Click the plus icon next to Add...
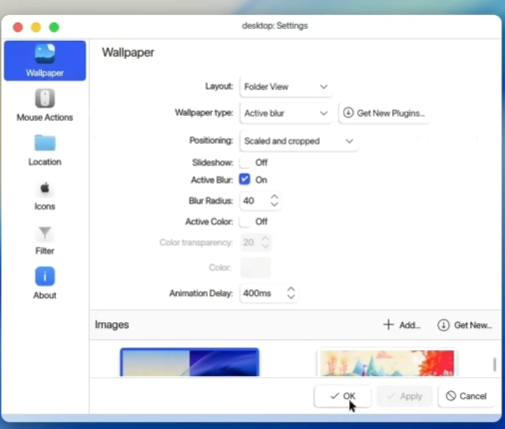 (x=388, y=324)
